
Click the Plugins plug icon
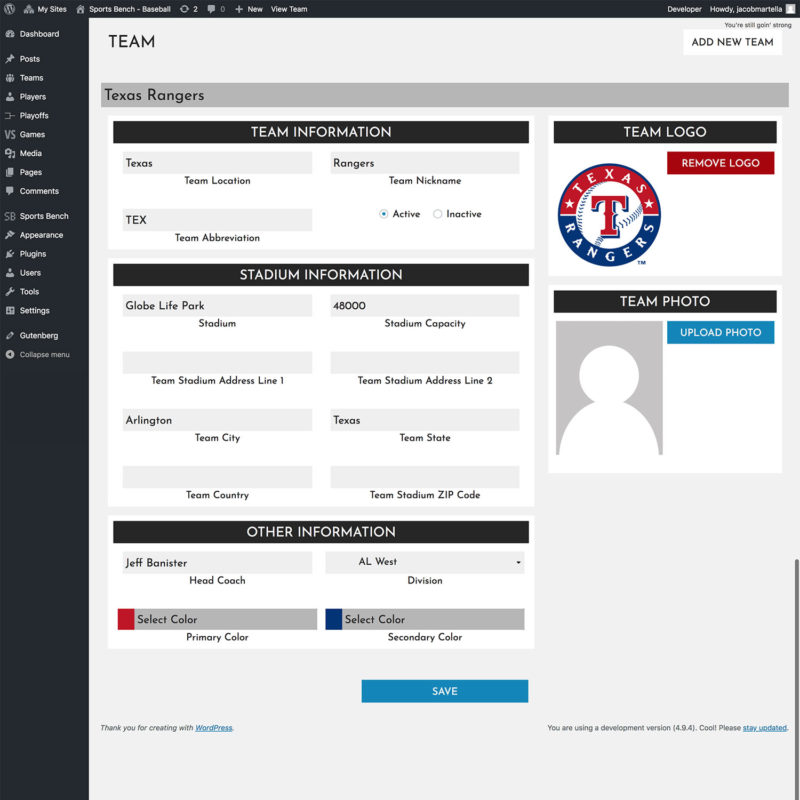10,254
